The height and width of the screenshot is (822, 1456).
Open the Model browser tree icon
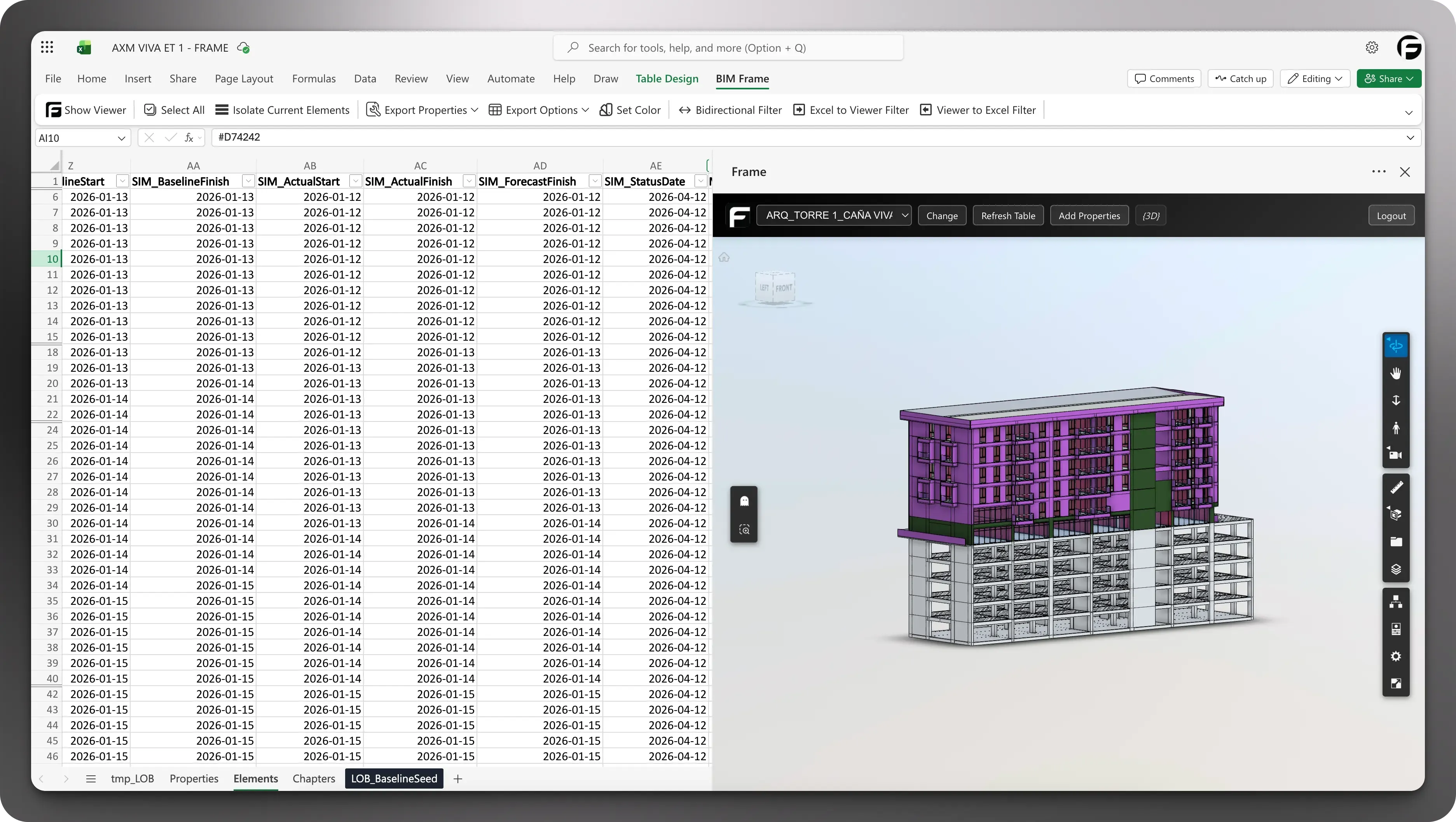[1395, 602]
